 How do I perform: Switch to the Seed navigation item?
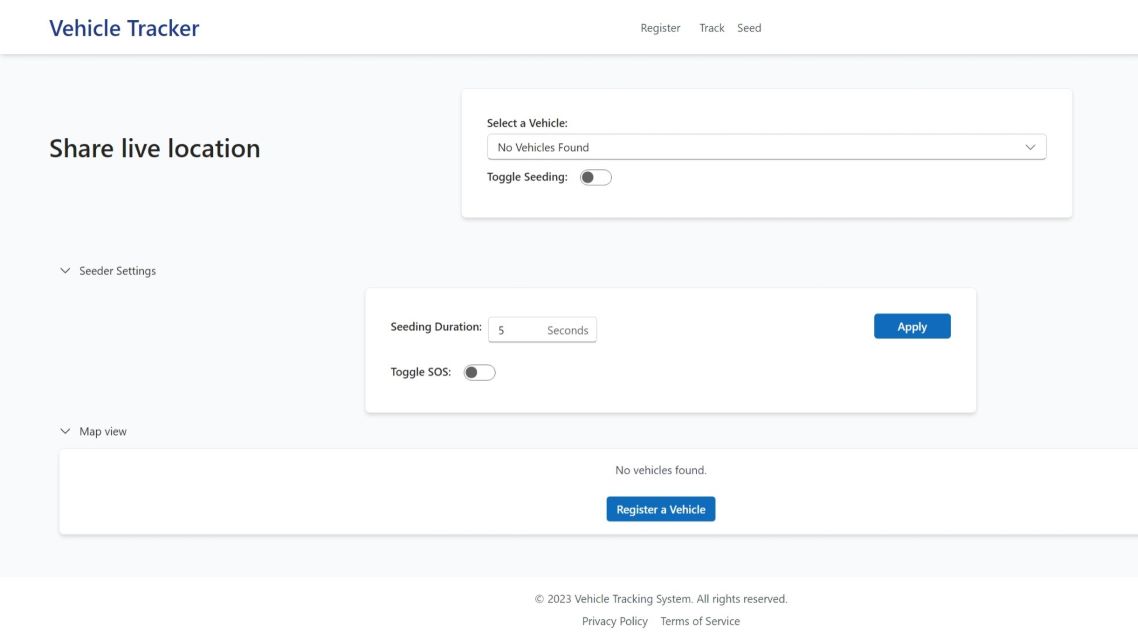pyautogui.click(x=749, y=28)
